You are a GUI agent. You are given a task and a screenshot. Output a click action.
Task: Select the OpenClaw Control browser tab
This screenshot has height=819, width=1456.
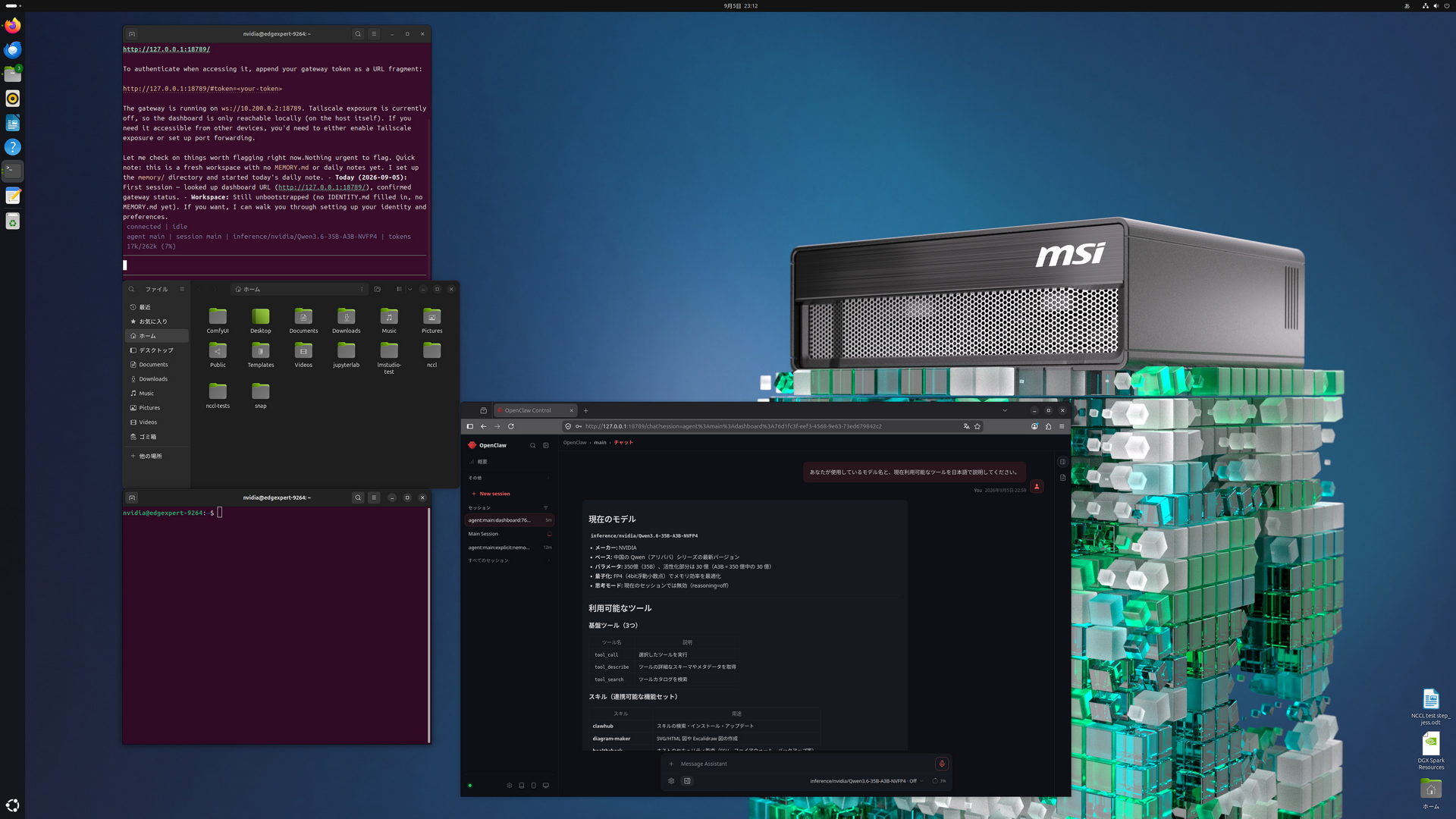(536, 410)
